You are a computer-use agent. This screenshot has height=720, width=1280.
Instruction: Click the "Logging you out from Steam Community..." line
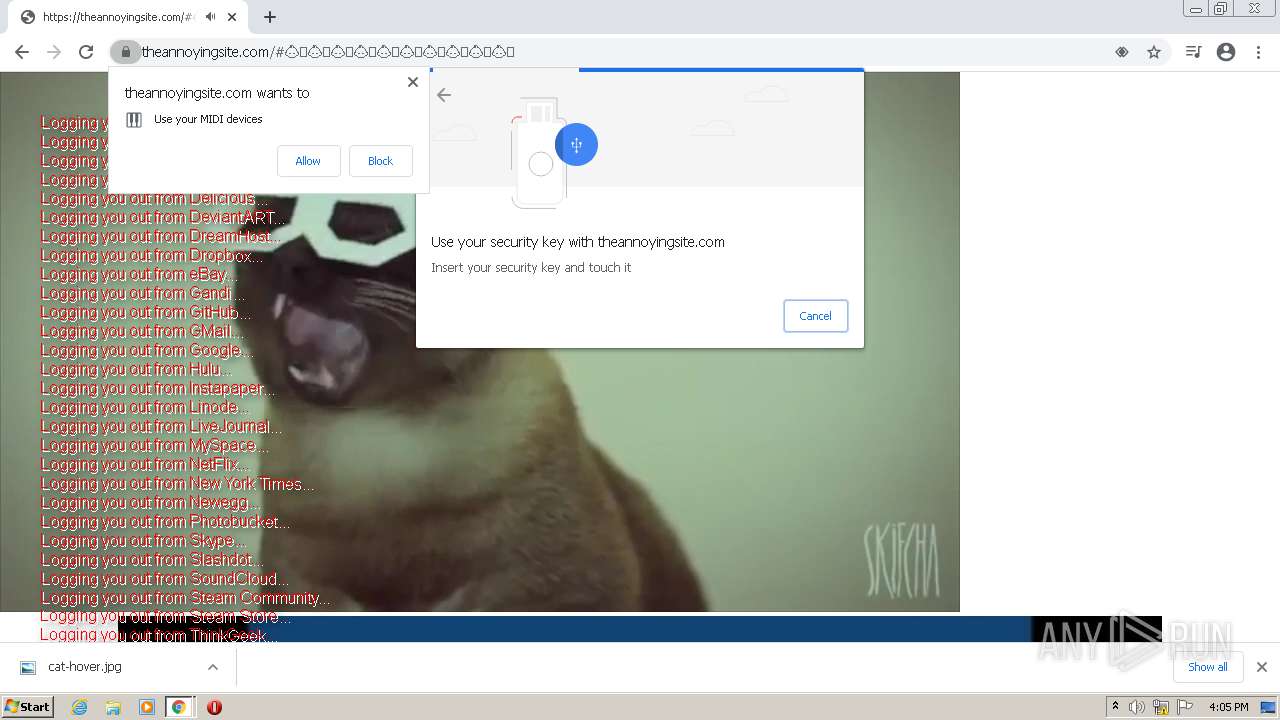tap(186, 598)
